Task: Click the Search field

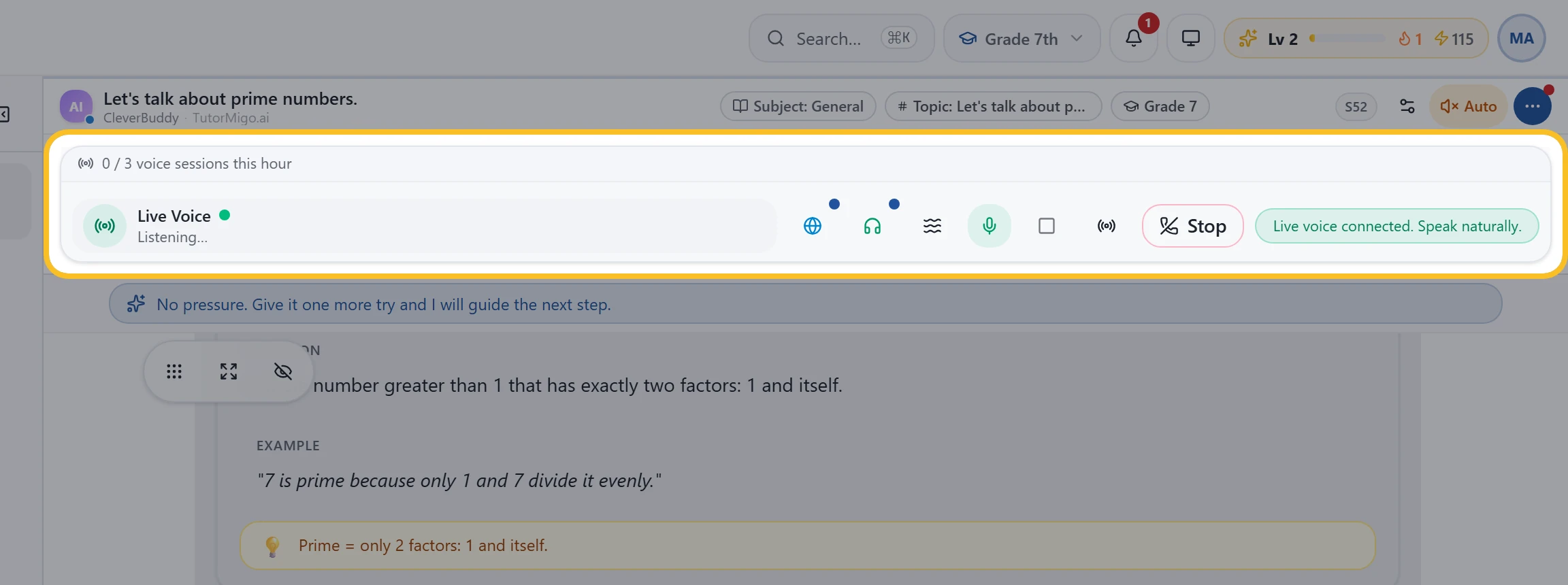Action: pos(841,38)
